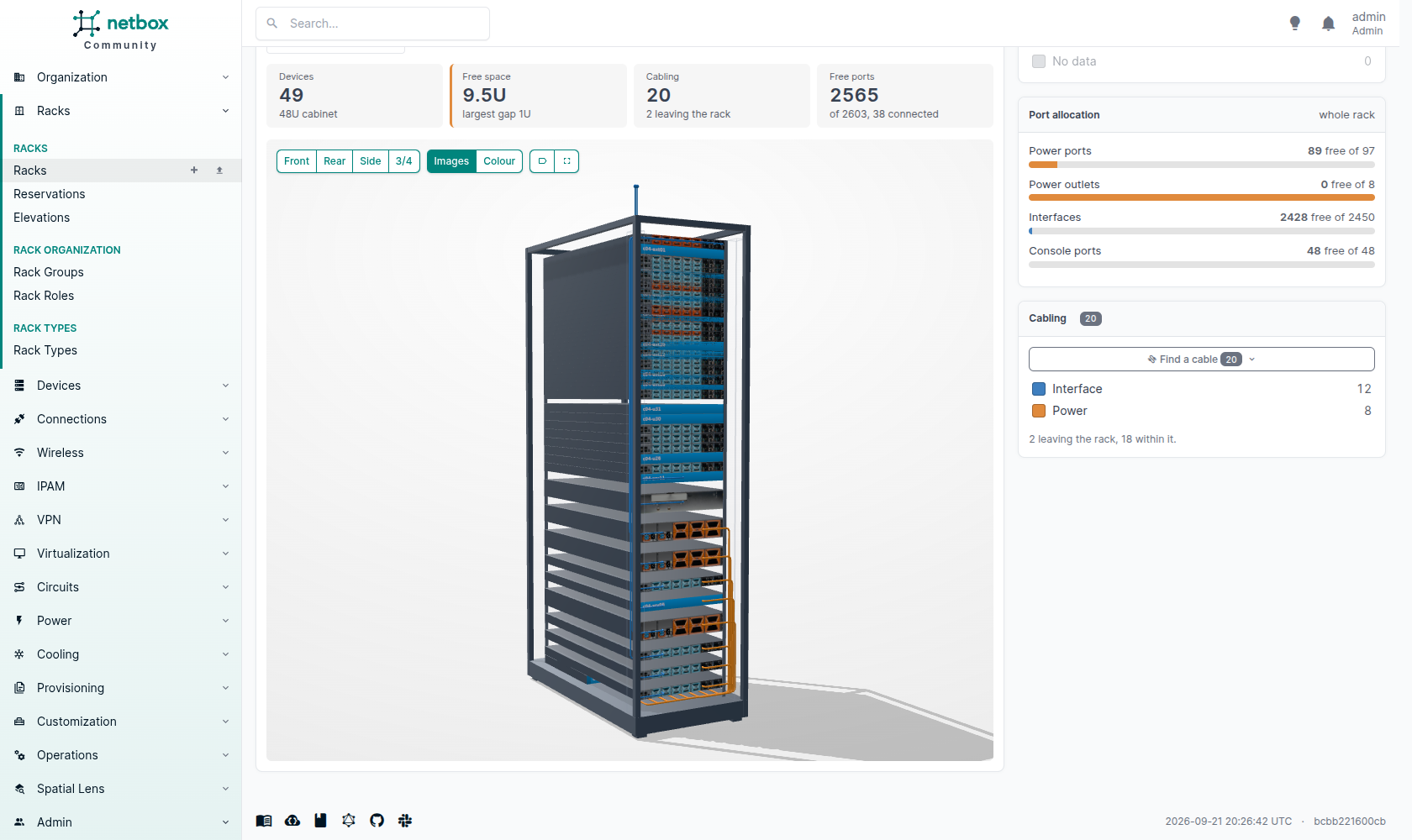The image size is (1412, 840).
Task: Click the Free space 9.5U card
Action: 538,96
